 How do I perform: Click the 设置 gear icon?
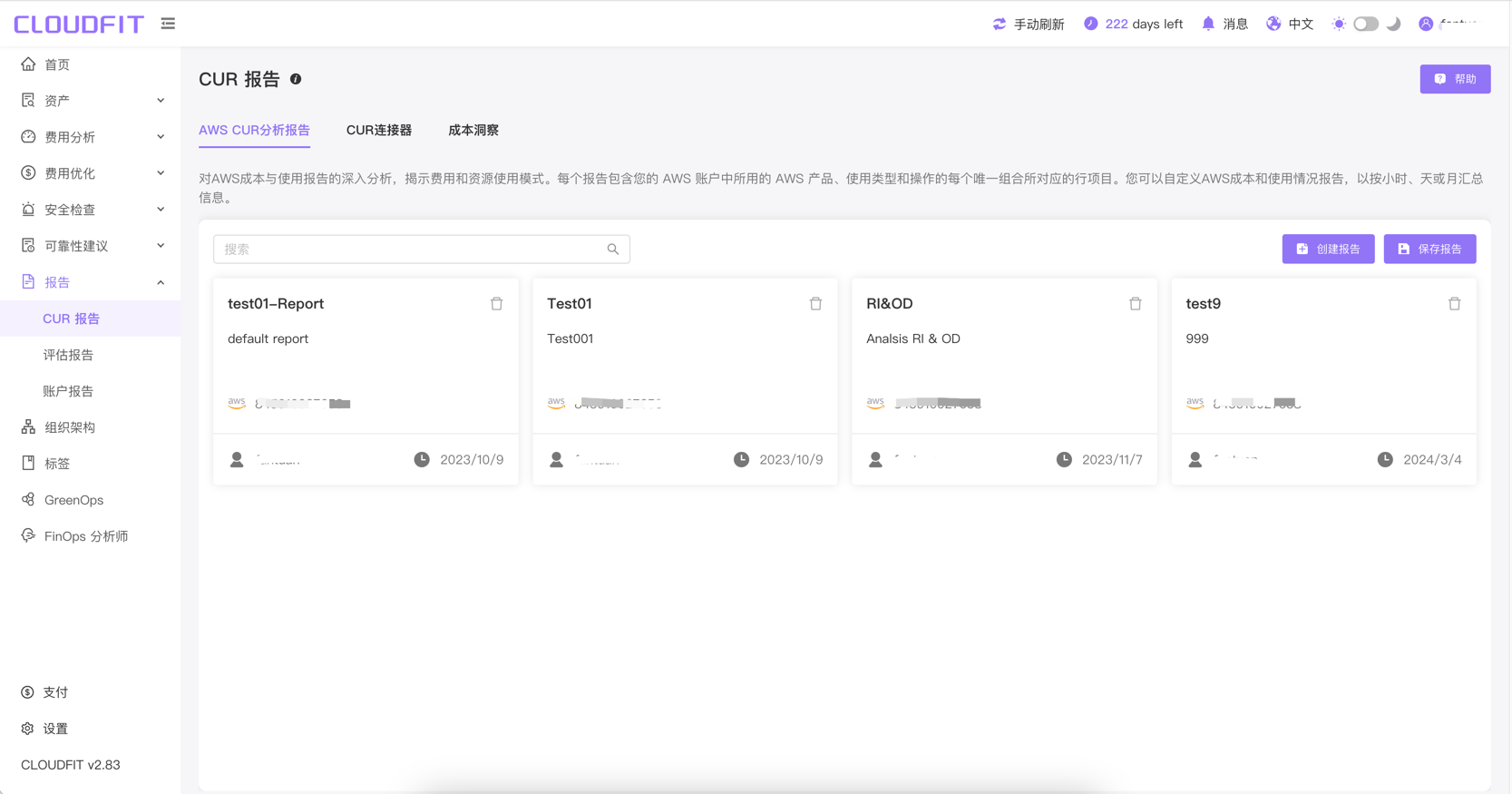[x=27, y=729]
